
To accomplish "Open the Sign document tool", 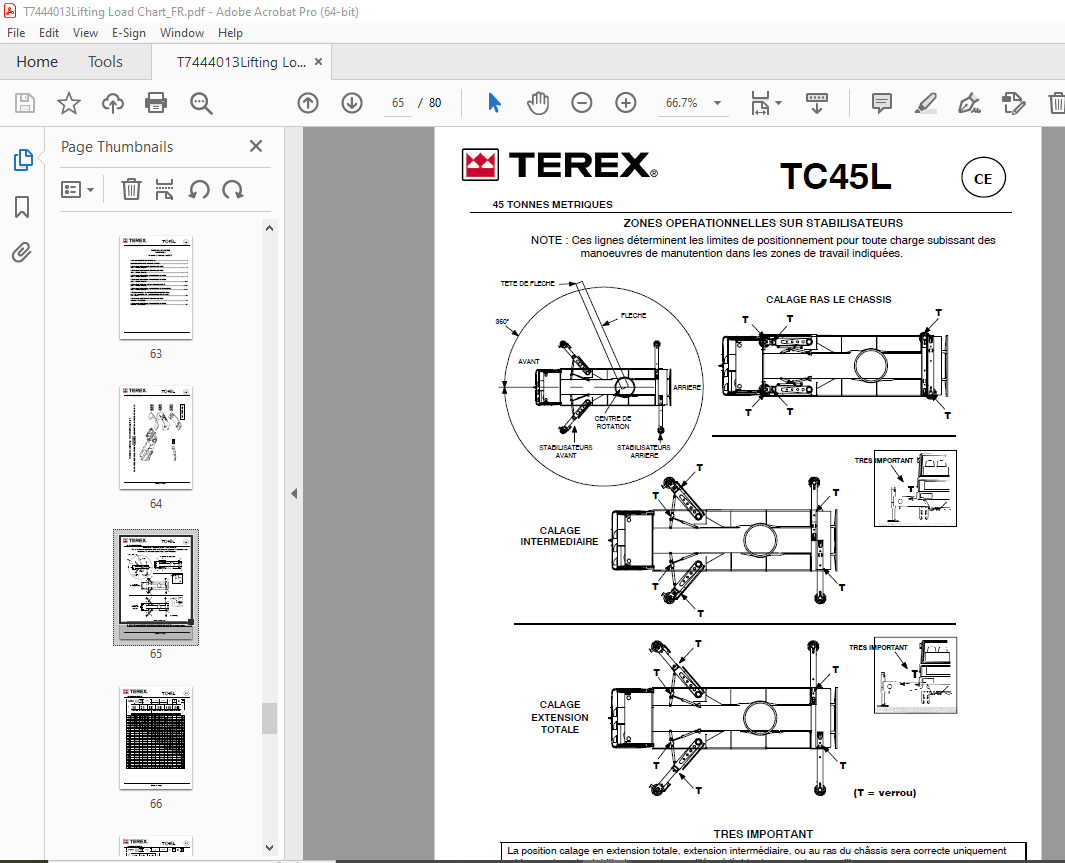I will (x=969, y=103).
